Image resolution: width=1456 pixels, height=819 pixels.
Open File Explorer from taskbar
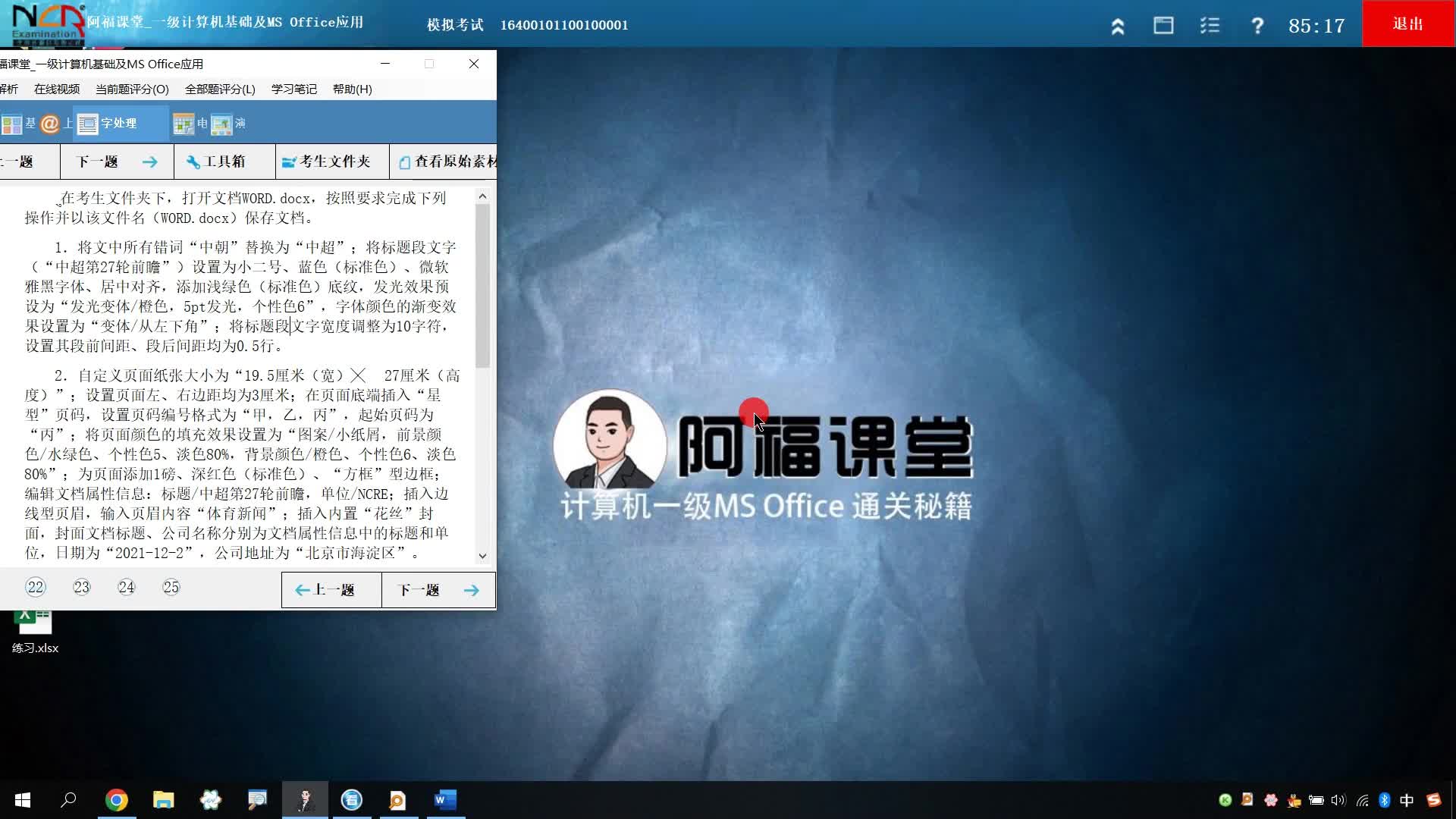[x=163, y=800]
